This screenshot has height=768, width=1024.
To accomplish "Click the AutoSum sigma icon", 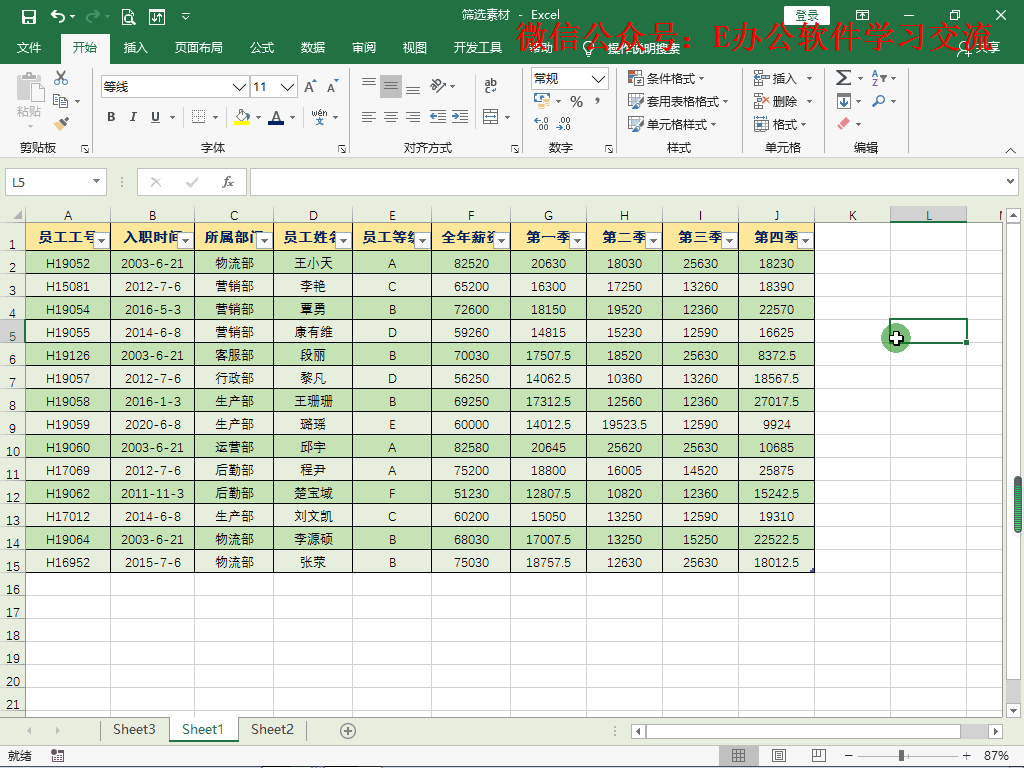I will [843, 78].
